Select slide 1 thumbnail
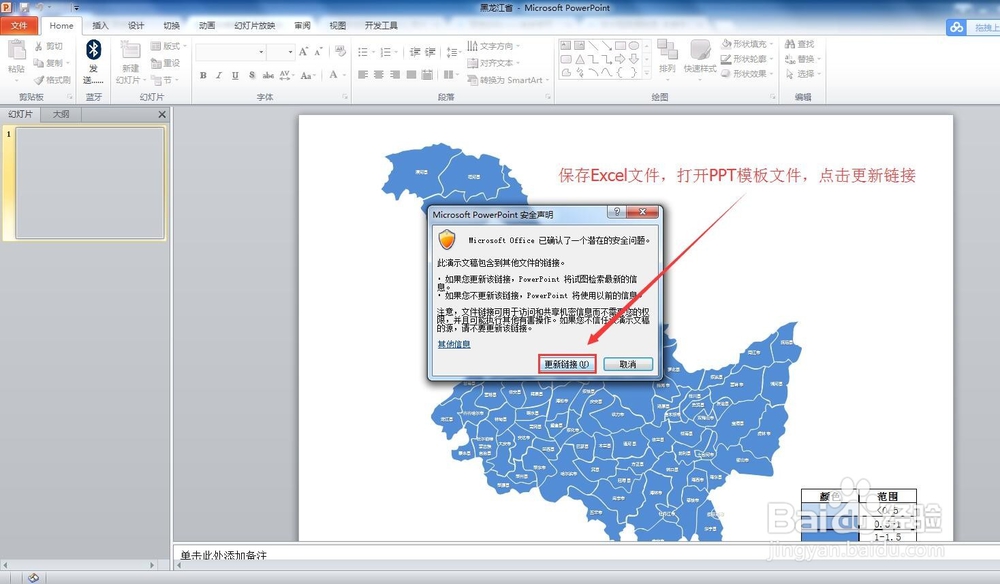This screenshot has width=1000, height=584. tap(90, 183)
